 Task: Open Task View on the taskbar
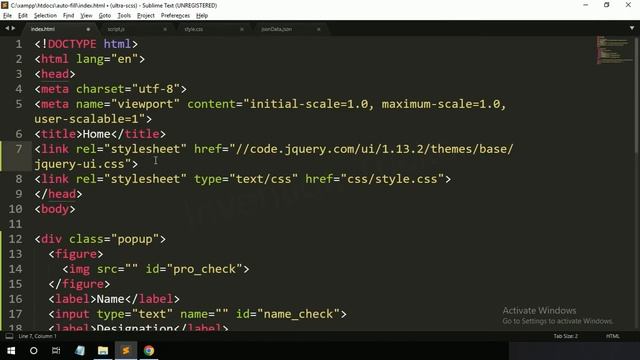(56, 351)
